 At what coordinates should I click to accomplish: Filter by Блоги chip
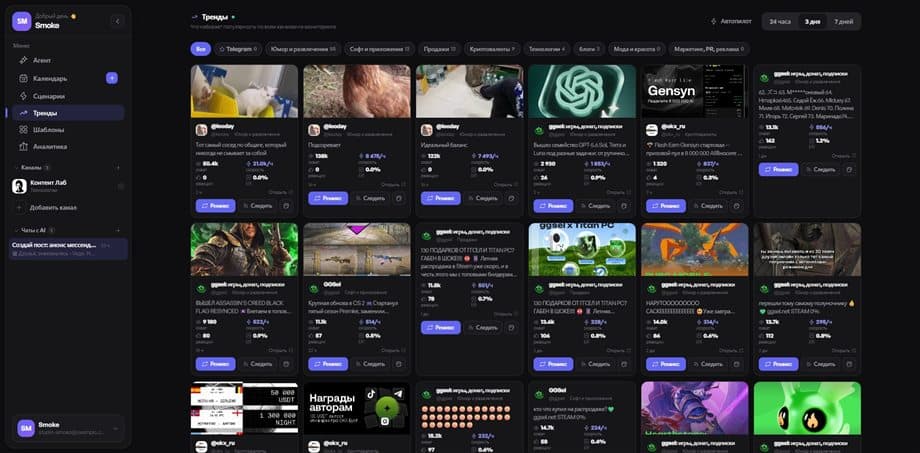(588, 49)
